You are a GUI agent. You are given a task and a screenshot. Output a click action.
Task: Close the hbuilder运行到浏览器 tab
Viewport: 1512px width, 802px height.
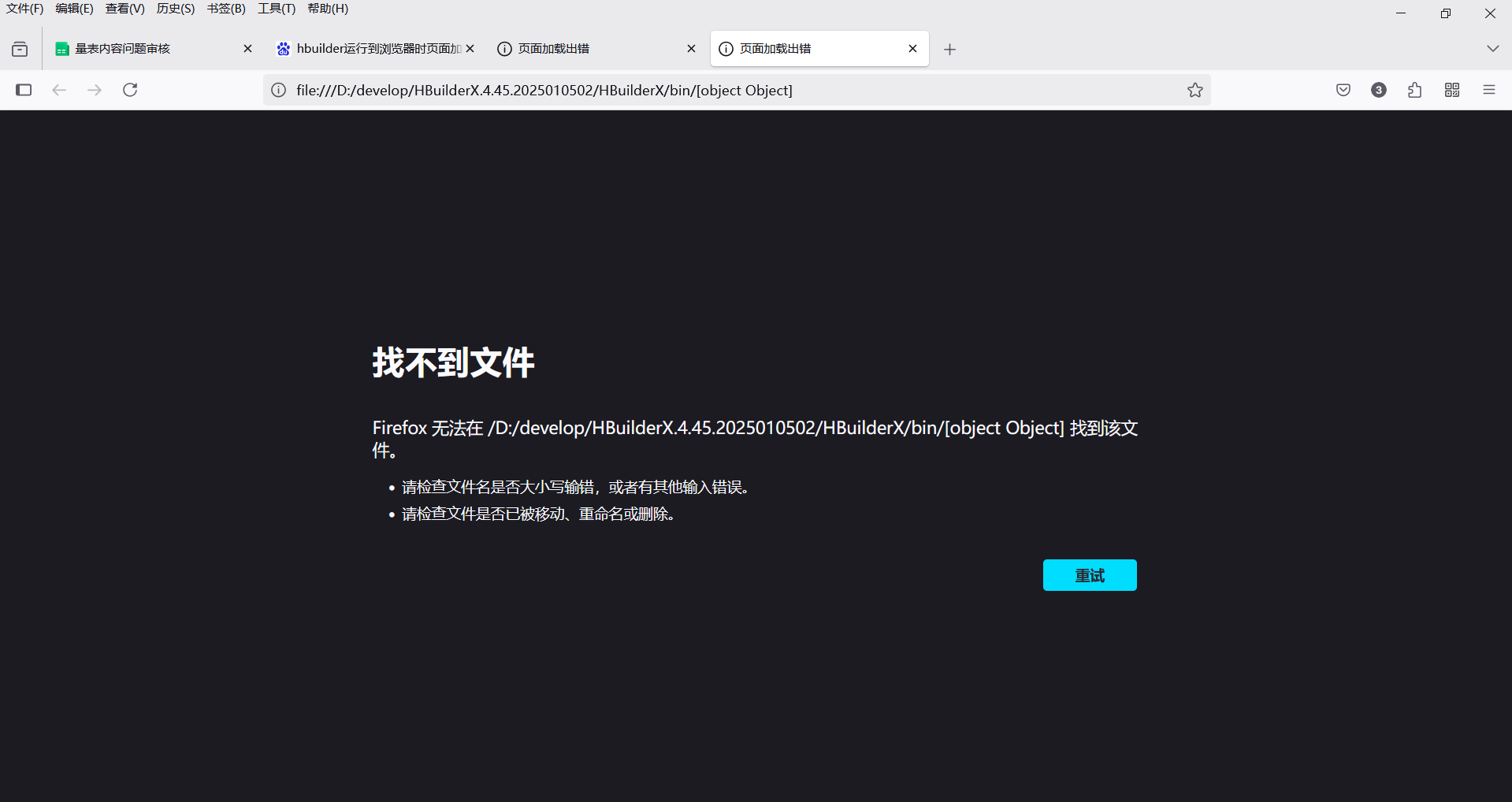pos(470,49)
